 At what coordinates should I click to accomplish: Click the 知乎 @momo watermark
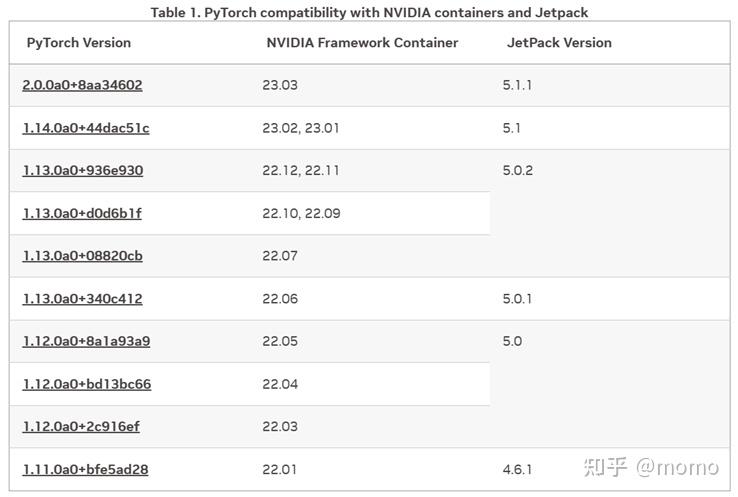click(x=651, y=467)
